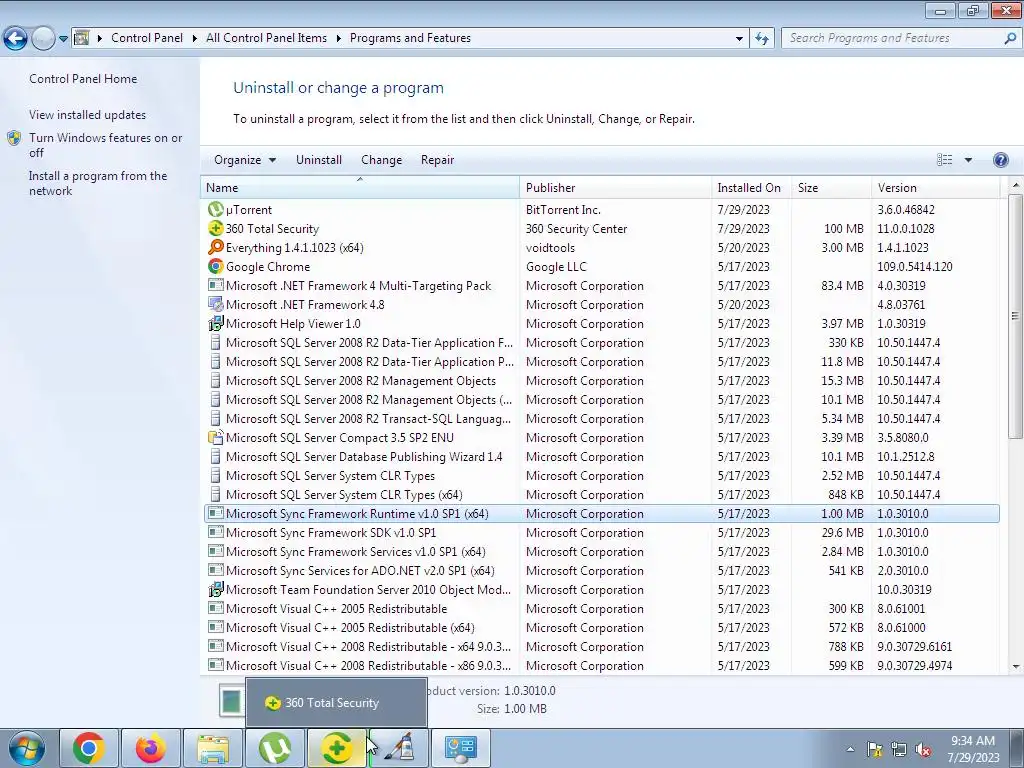Click the Visual C++ 2005 Redistributable (x64) icon
Screen dimensions: 1024x768
pos(216,628)
